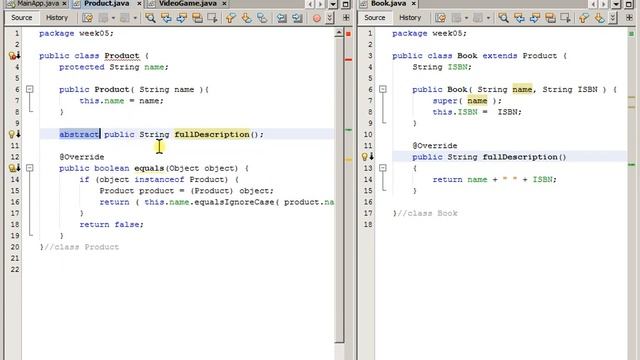640x360 pixels.
Task: Select History view in Book.java editor
Action: 410,18
